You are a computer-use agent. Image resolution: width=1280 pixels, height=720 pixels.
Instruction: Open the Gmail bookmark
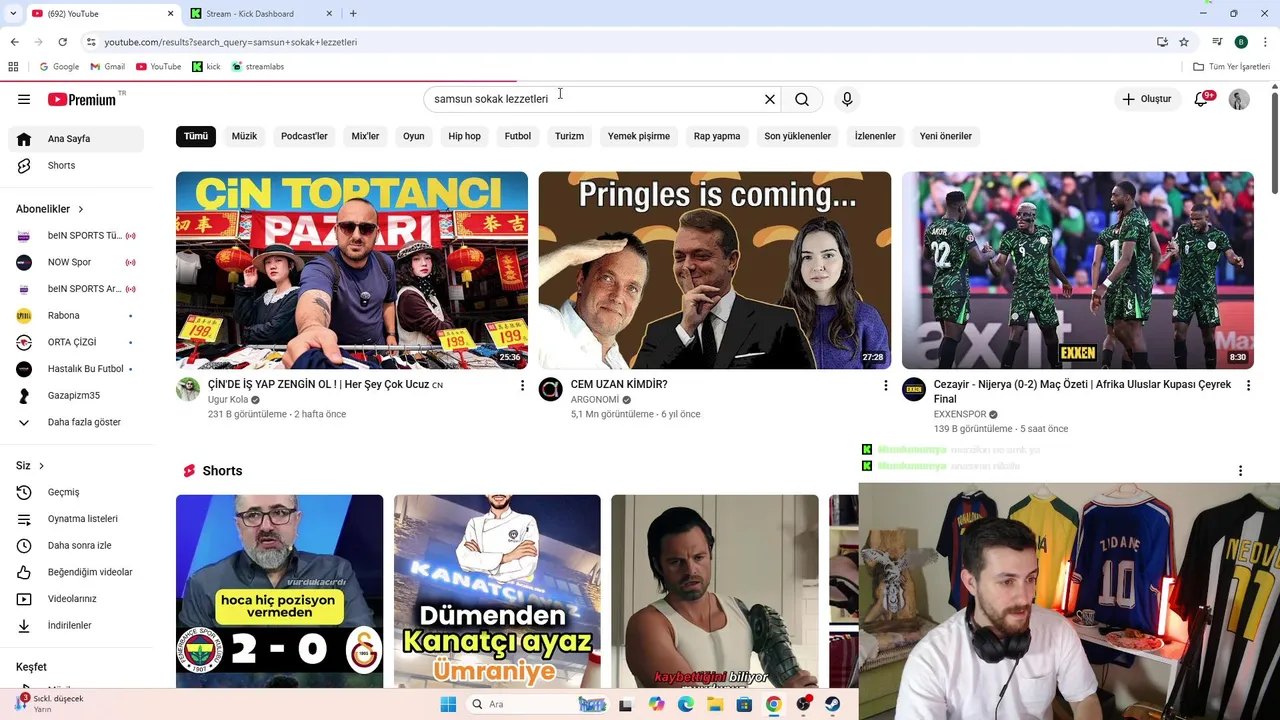point(107,67)
